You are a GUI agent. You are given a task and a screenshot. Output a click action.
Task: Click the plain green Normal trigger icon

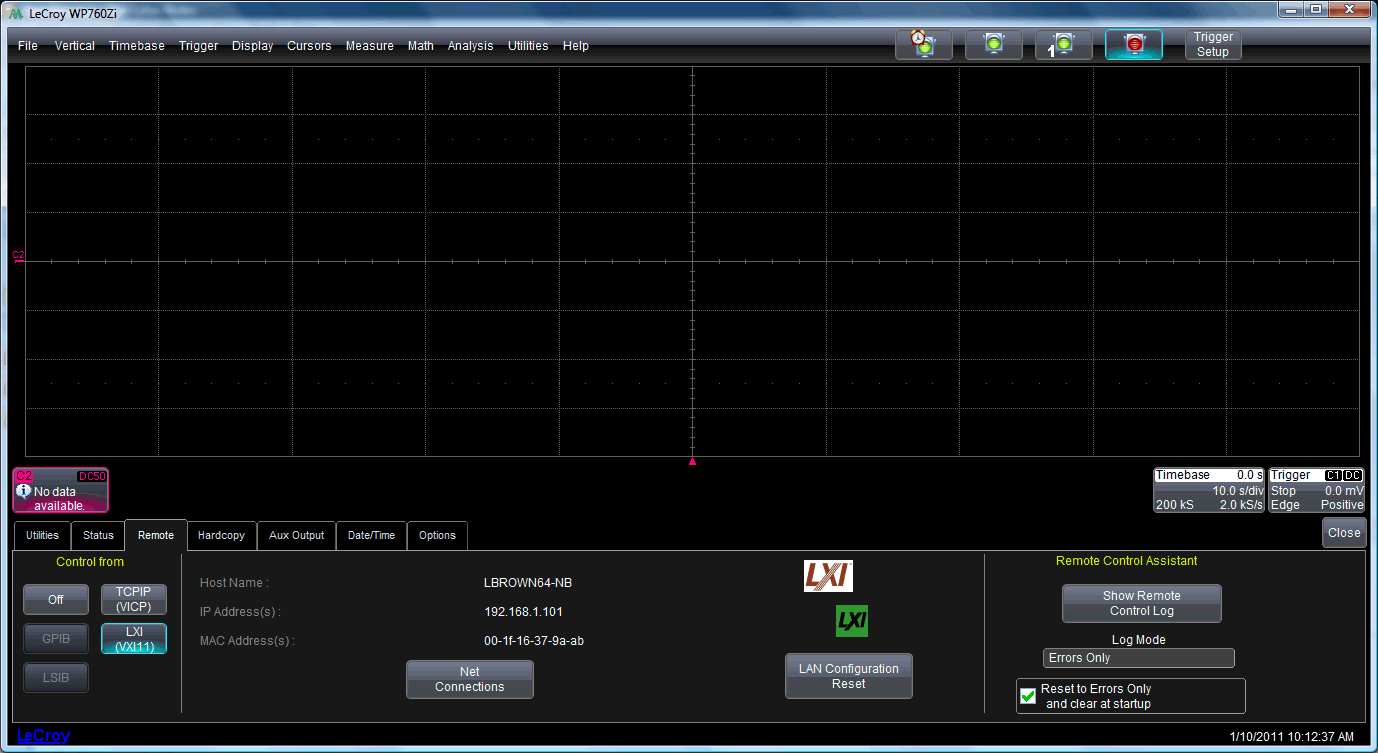(993, 45)
